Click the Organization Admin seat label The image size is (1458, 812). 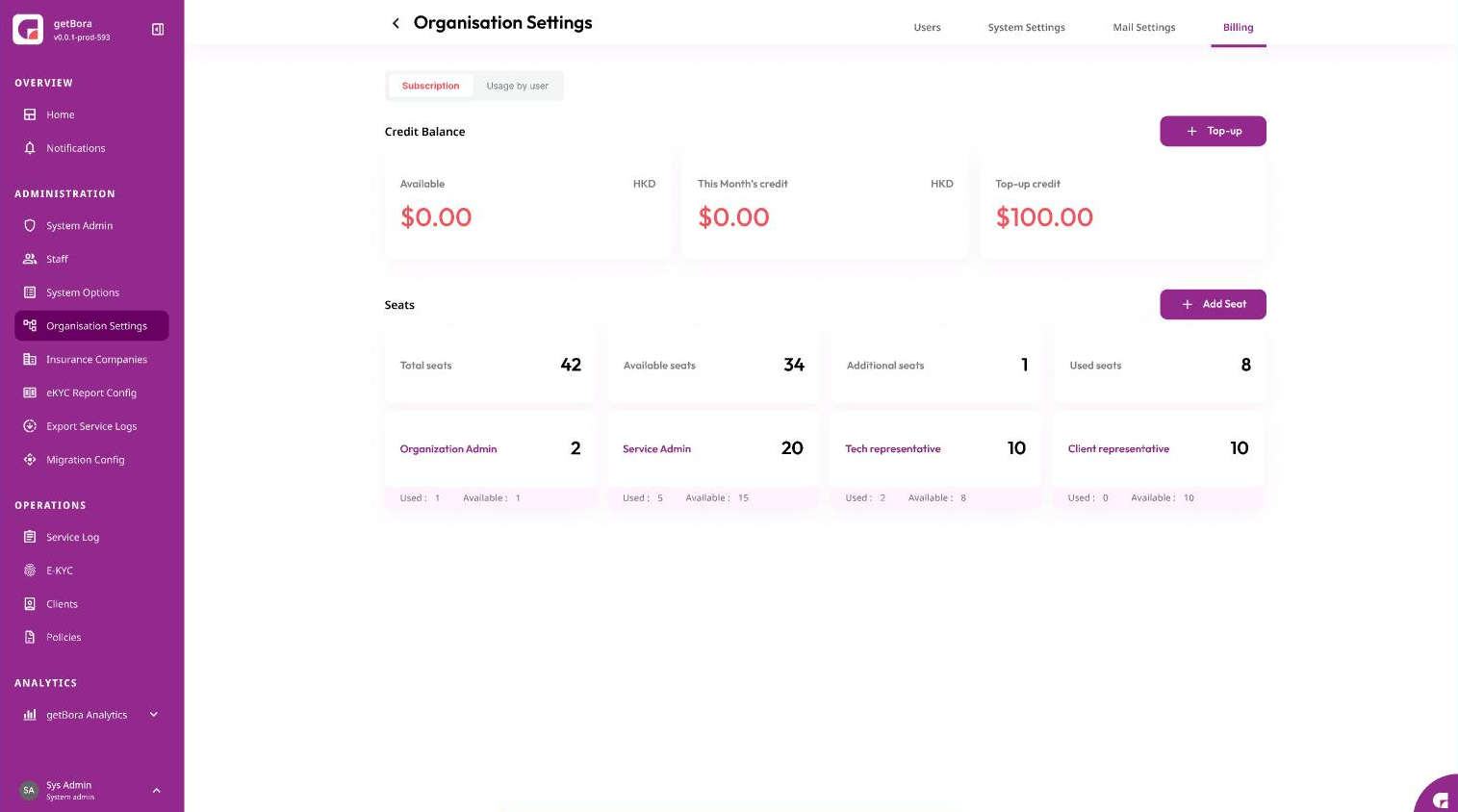click(448, 448)
